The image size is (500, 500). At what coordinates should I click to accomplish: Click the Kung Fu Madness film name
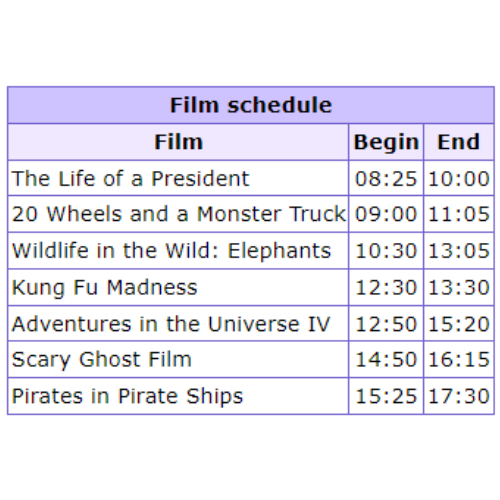coord(104,287)
